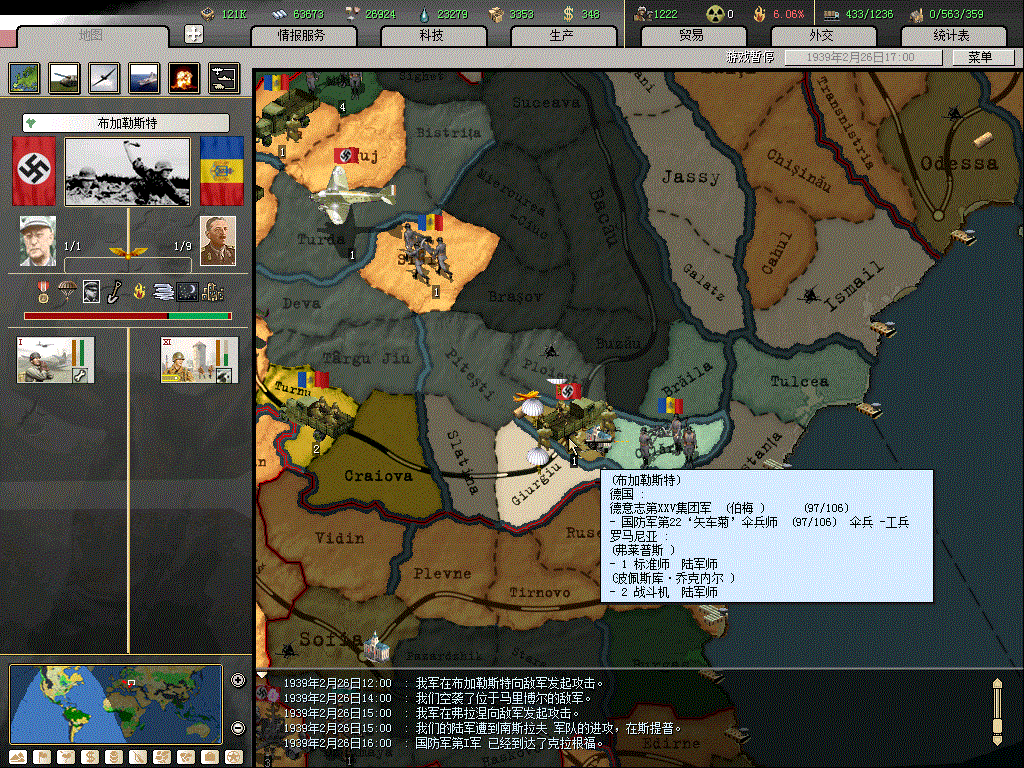Click the medal combat modifier icon
Image resolution: width=1024 pixels, height=768 pixels.
pyautogui.click(x=43, y=292)
